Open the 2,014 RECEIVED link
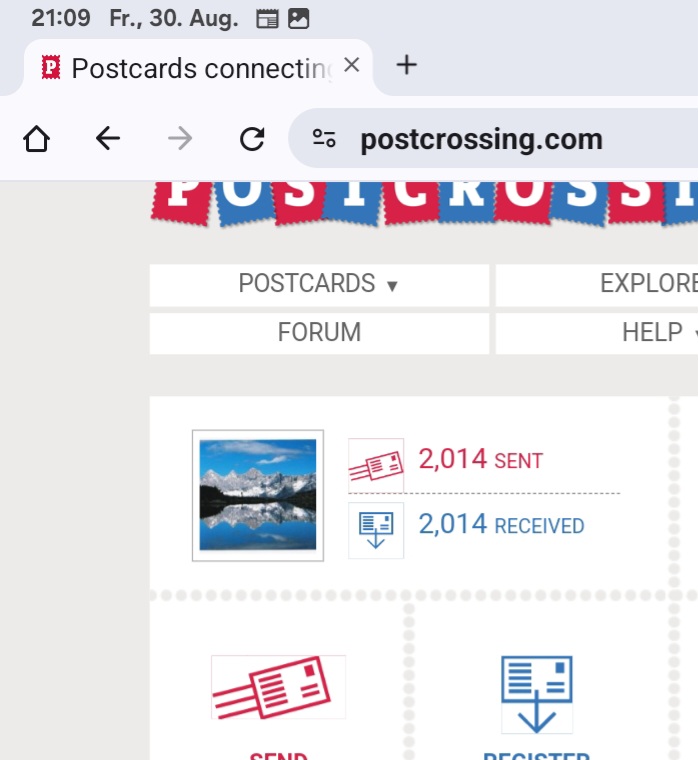This screenshot has height=760, width=698. point(501,524)
